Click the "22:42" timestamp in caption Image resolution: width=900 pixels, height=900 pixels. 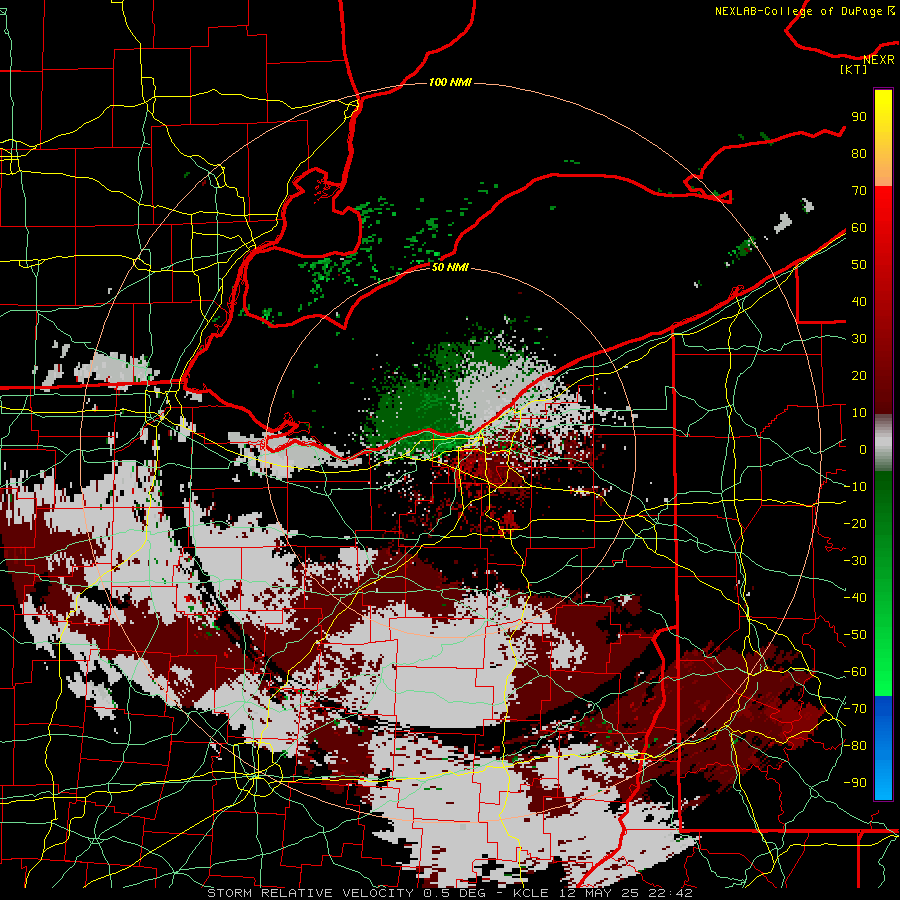(x=670, y=893)
